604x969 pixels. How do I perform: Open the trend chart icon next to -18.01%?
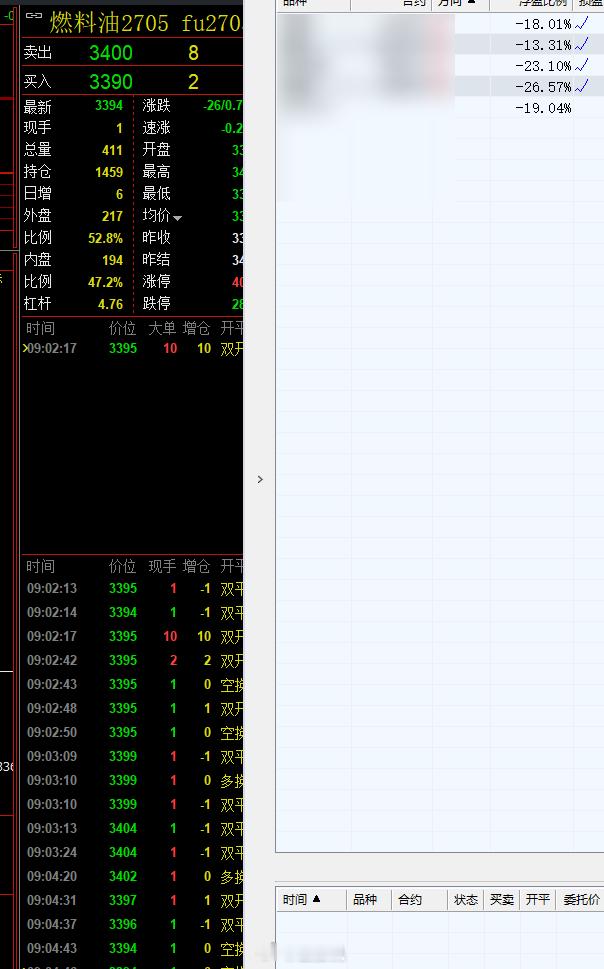click(x=582, y=23)
